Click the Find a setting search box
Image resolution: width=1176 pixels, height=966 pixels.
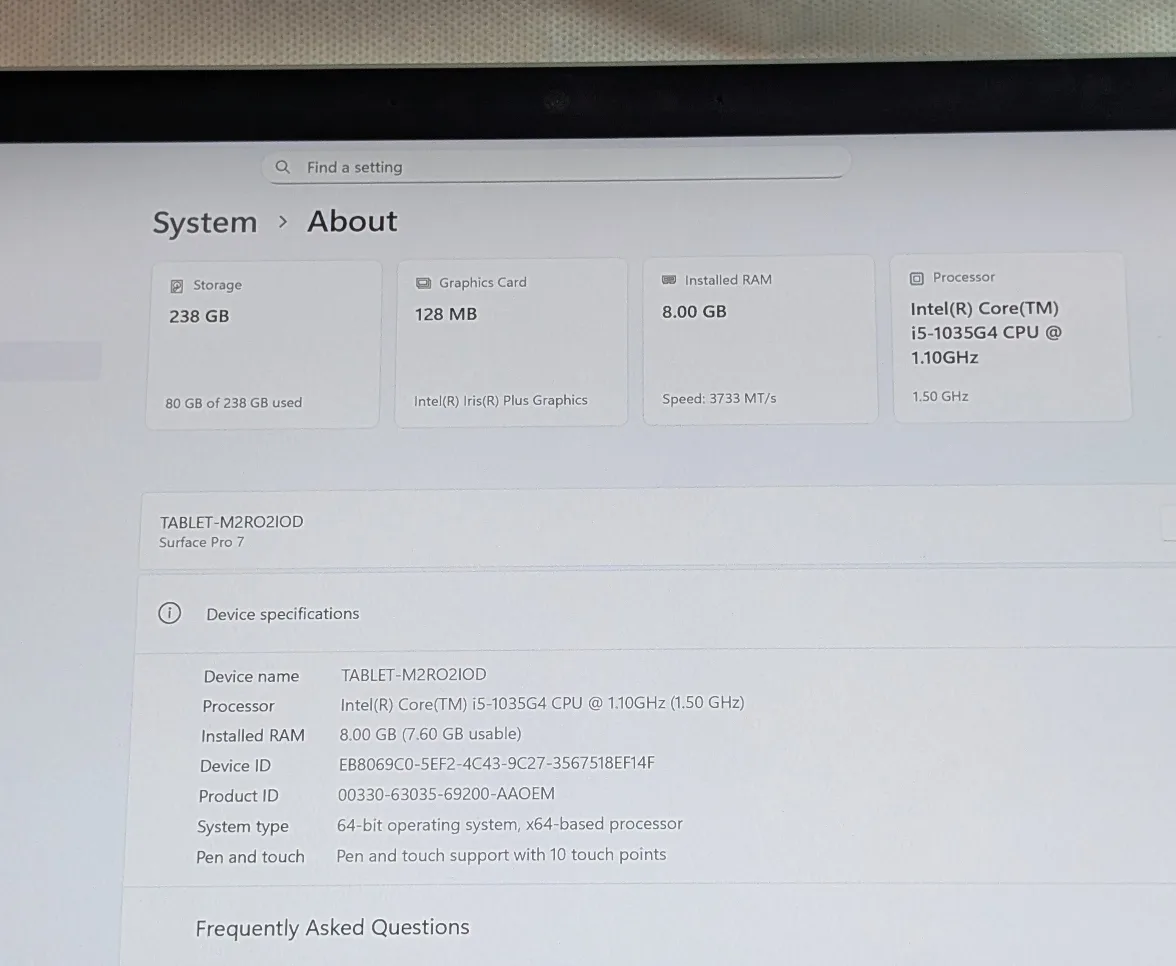pos(555,166)
